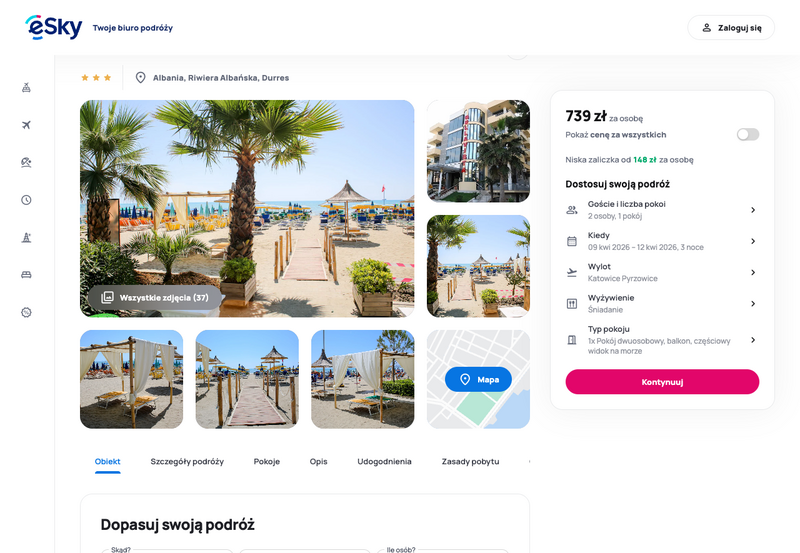The image size is (800, 553).
Task: Open the last minute clock icon
Action: [x=27, y=200]
